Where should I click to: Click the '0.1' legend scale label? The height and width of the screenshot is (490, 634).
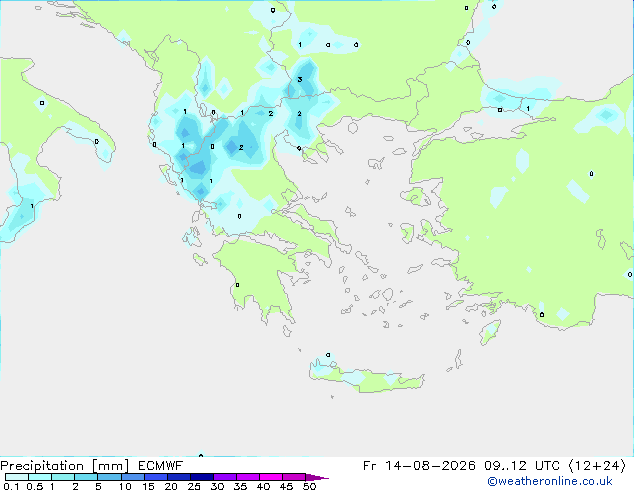coord(11,486)
